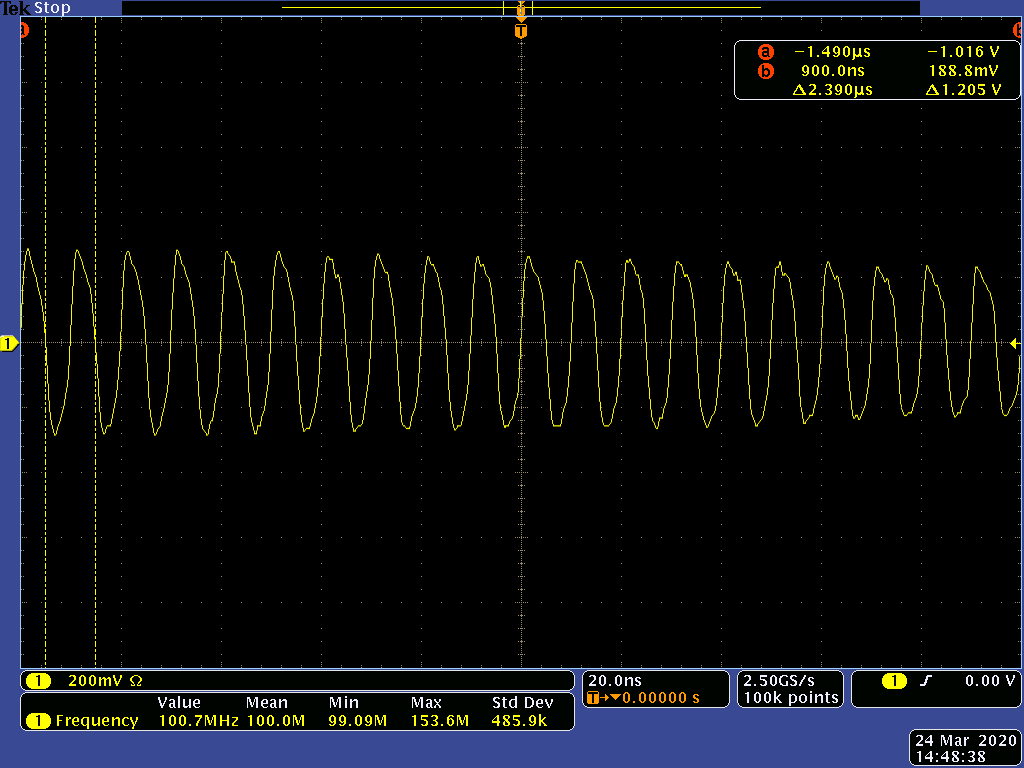Viewport: 1024px width, 768px height.
Task: Click the orange trigger position marker T
Action: [x=520, y=31]
